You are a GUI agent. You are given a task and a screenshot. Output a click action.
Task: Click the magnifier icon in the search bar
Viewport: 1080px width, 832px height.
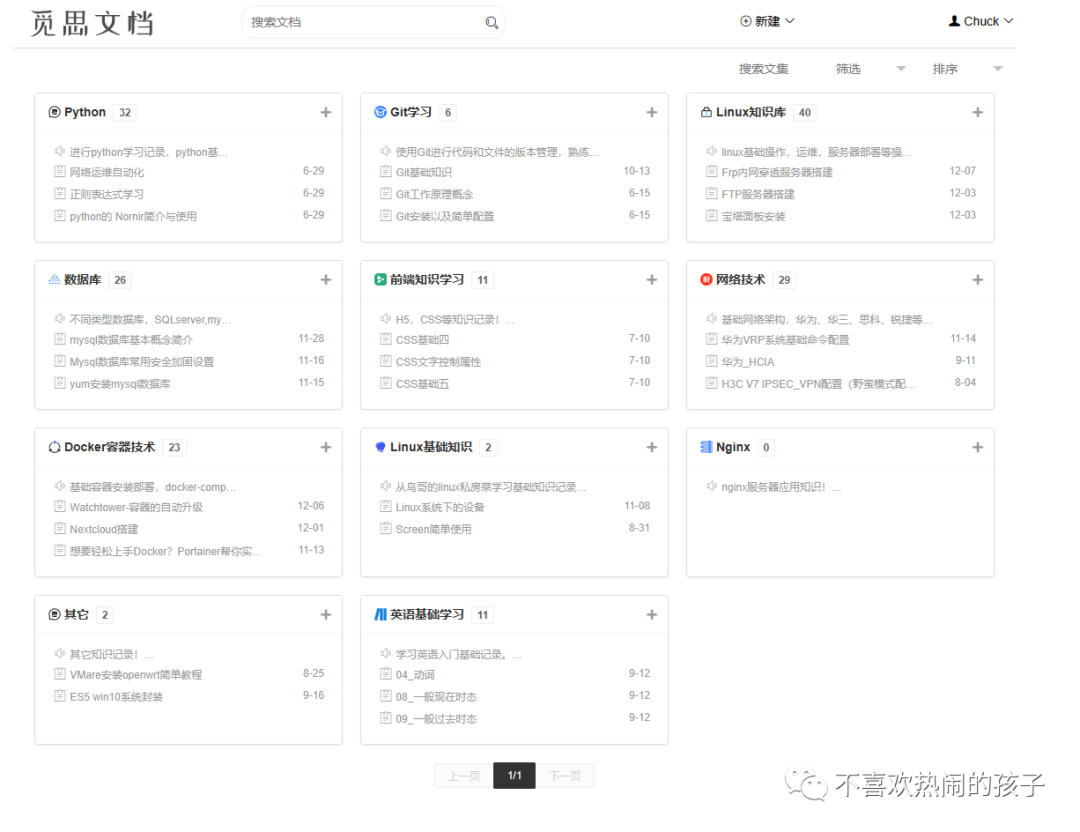click(490, 21)
